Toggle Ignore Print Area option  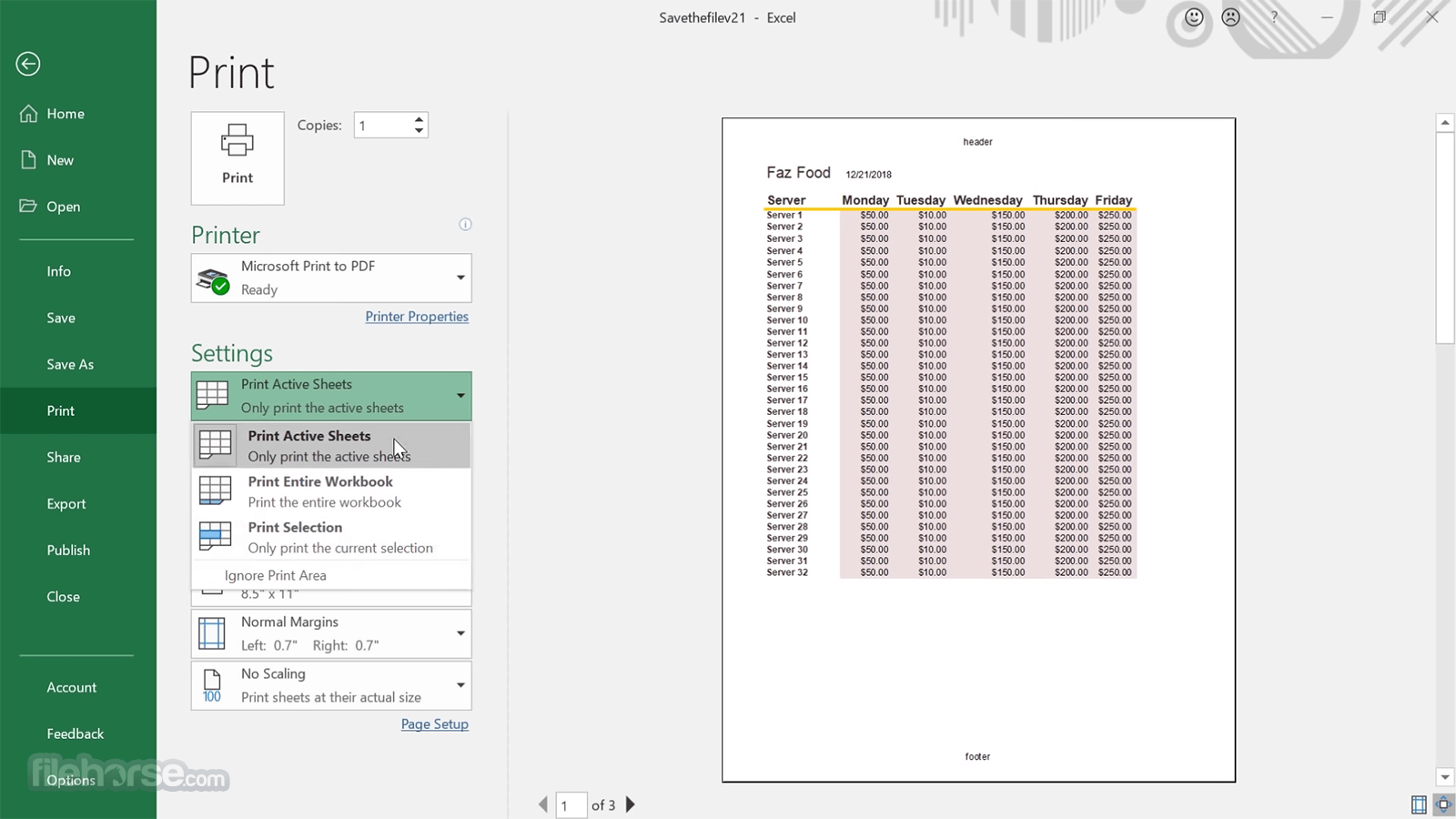point(331,575)
